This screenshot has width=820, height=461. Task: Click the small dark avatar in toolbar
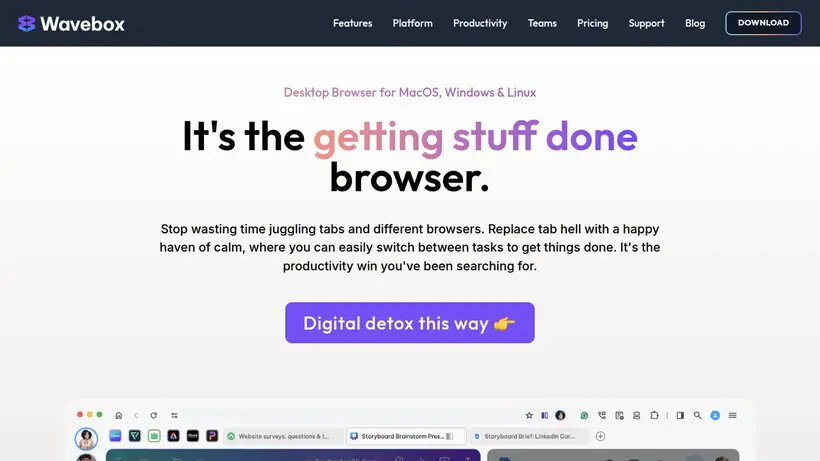point(560,416)
